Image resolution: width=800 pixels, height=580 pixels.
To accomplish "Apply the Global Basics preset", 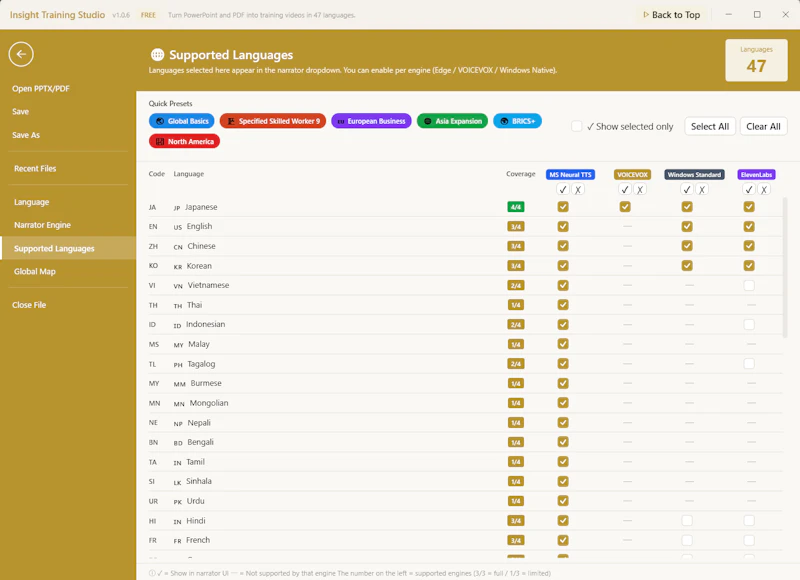I will coord(182,121).
